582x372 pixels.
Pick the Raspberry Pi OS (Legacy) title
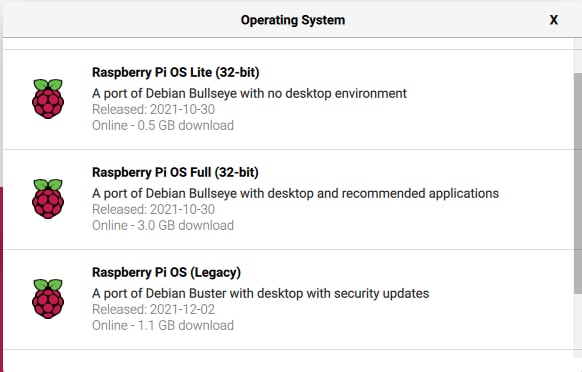166,272
